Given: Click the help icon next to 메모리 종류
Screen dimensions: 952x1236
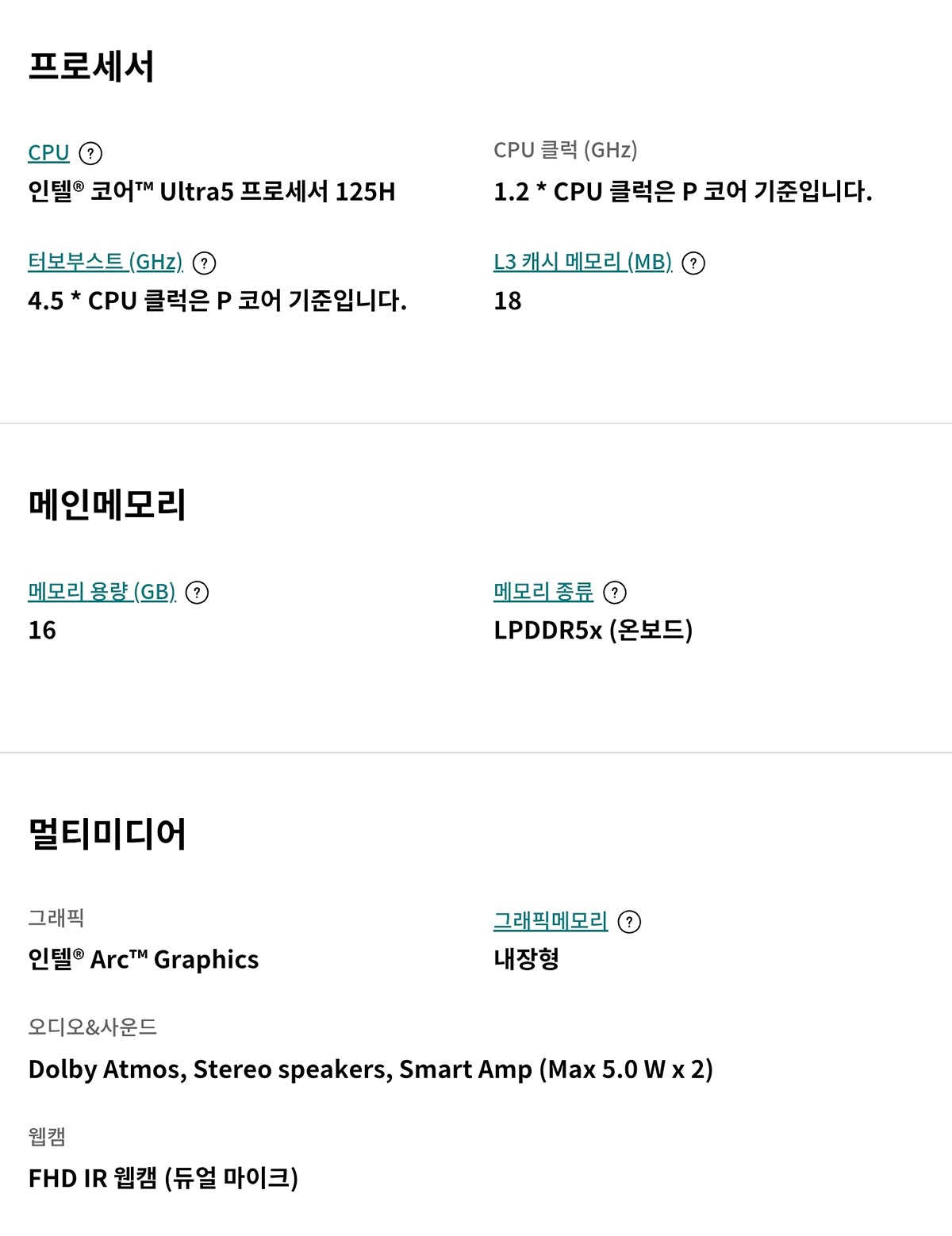Looking at the screenshot, I should point(615,593).
